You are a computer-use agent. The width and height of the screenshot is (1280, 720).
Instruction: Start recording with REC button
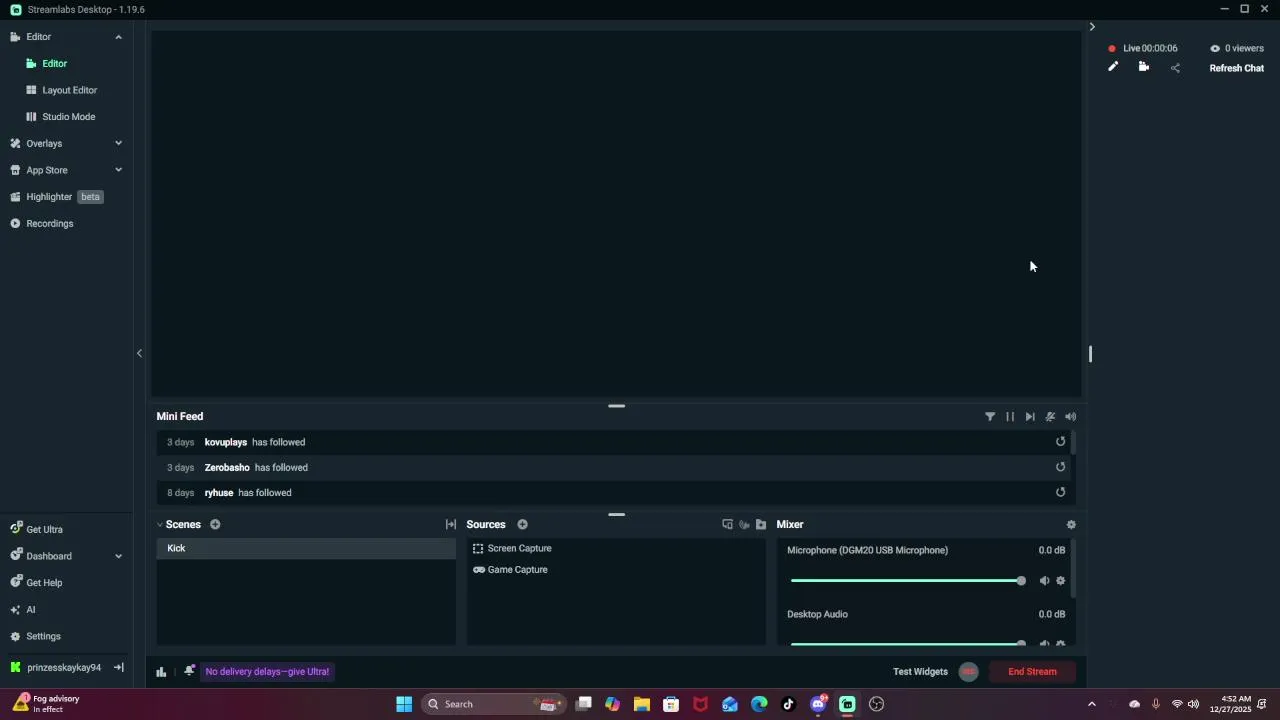tap(968, 672)
